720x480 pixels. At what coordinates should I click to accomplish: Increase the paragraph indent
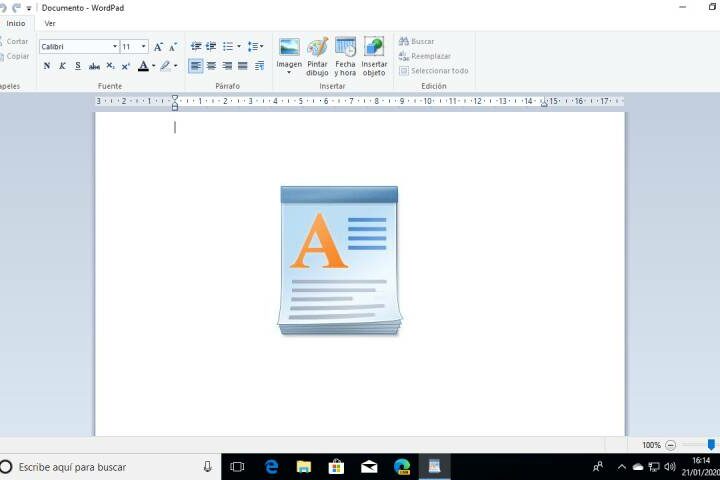(211, 46)
